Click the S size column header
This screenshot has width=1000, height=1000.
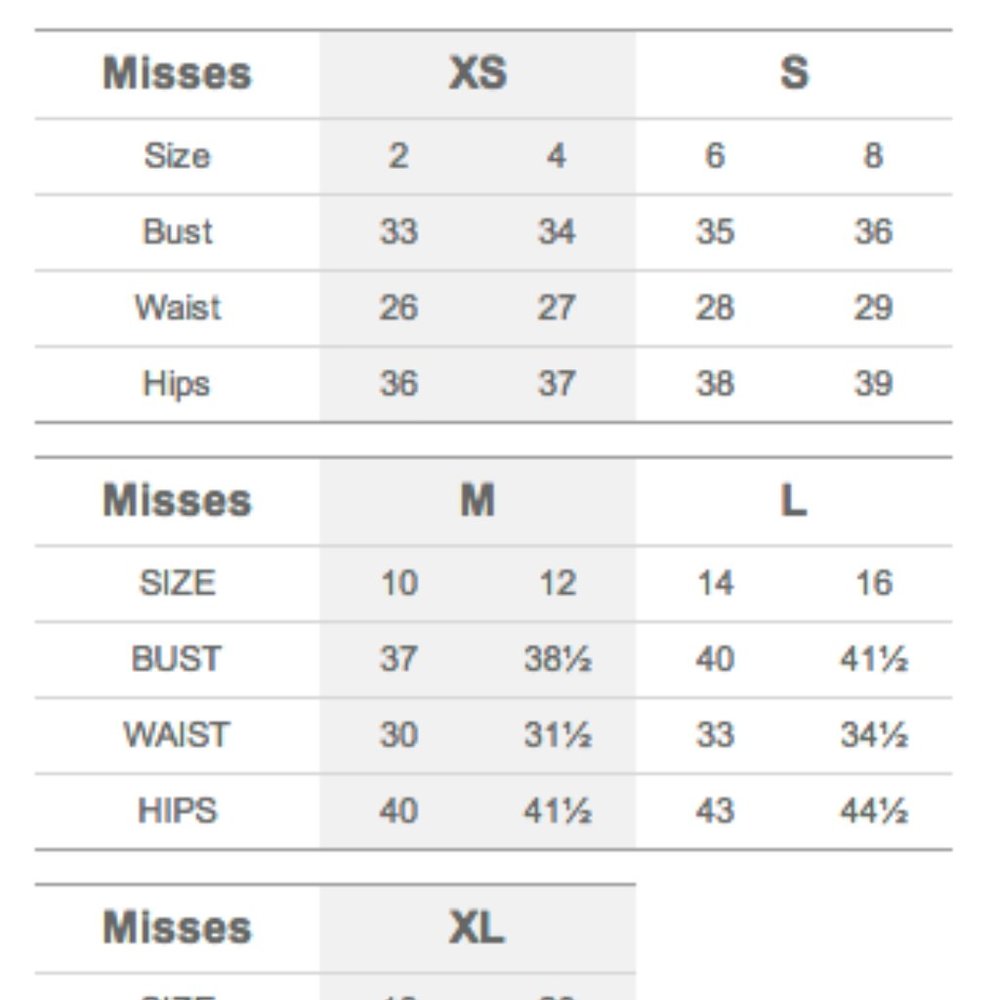coord(793,74)
